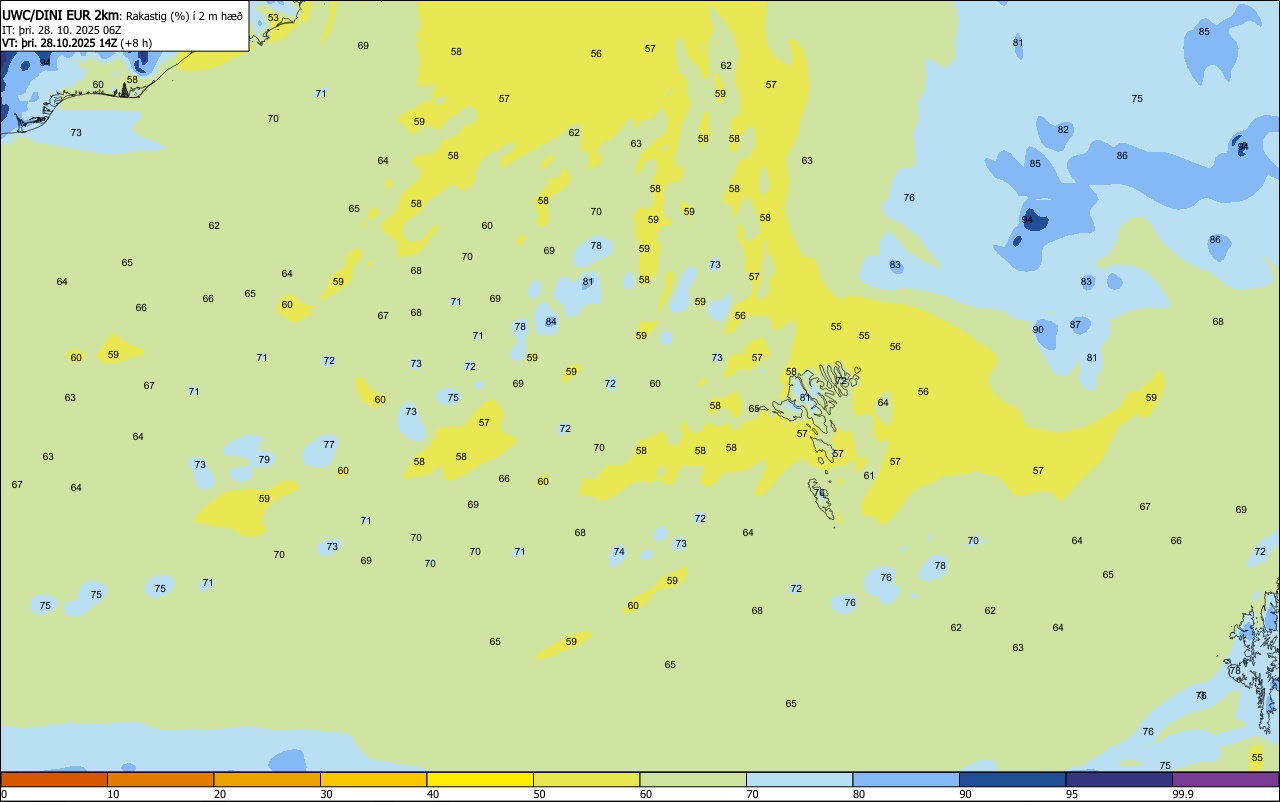Screen dimensions: 1280x802
Task: Click the 30–40 gold legend color segment
Action: point(373,779)
